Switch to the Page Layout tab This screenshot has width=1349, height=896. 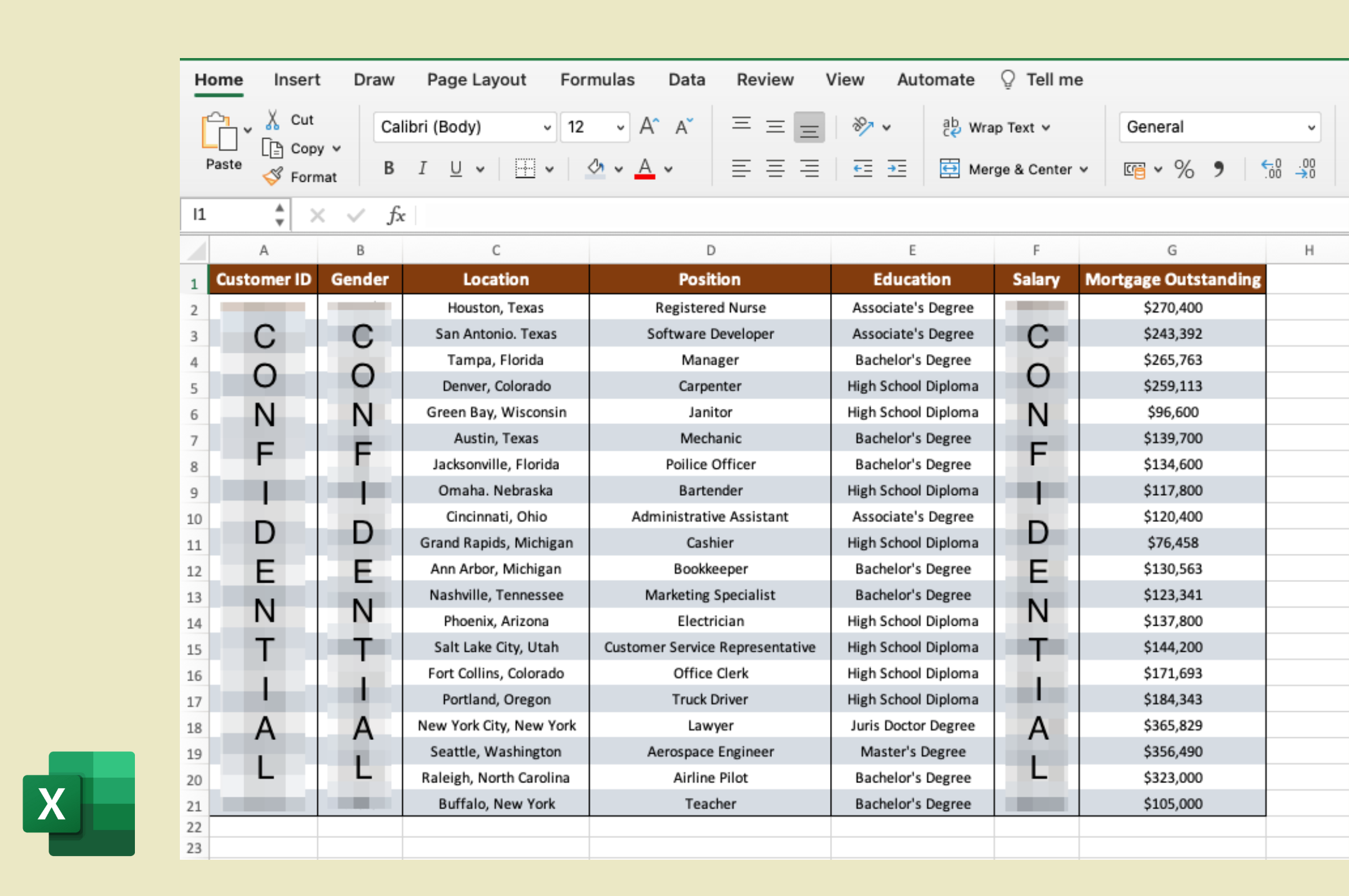(476, 80)
